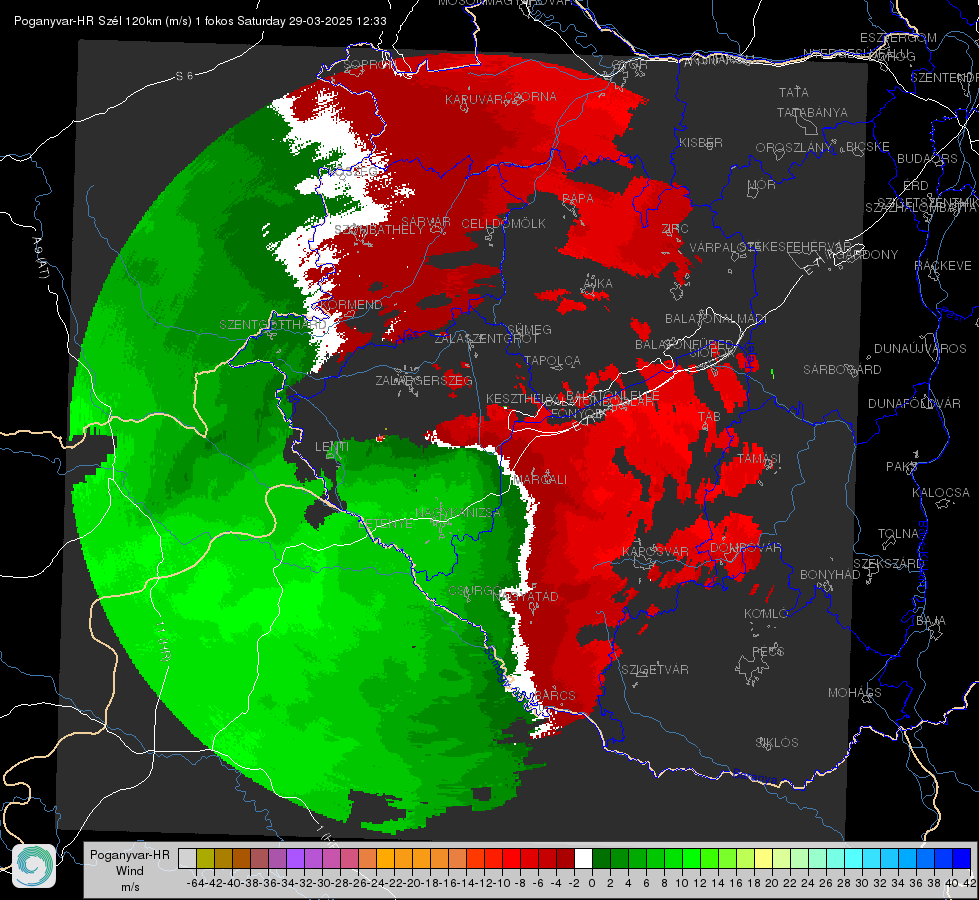Viewport: 979px width, 900px height.
Task: Click the DOMBOVAR city label
Action: tap(745, 548)
